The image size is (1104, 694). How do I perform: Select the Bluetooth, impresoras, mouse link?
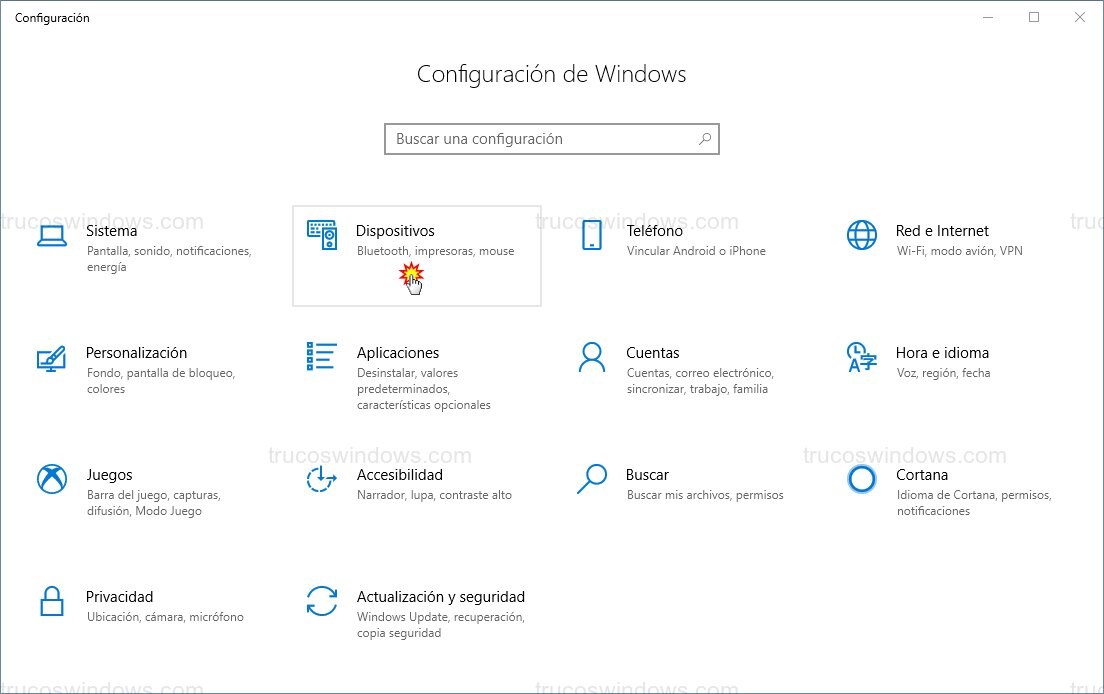434,251
